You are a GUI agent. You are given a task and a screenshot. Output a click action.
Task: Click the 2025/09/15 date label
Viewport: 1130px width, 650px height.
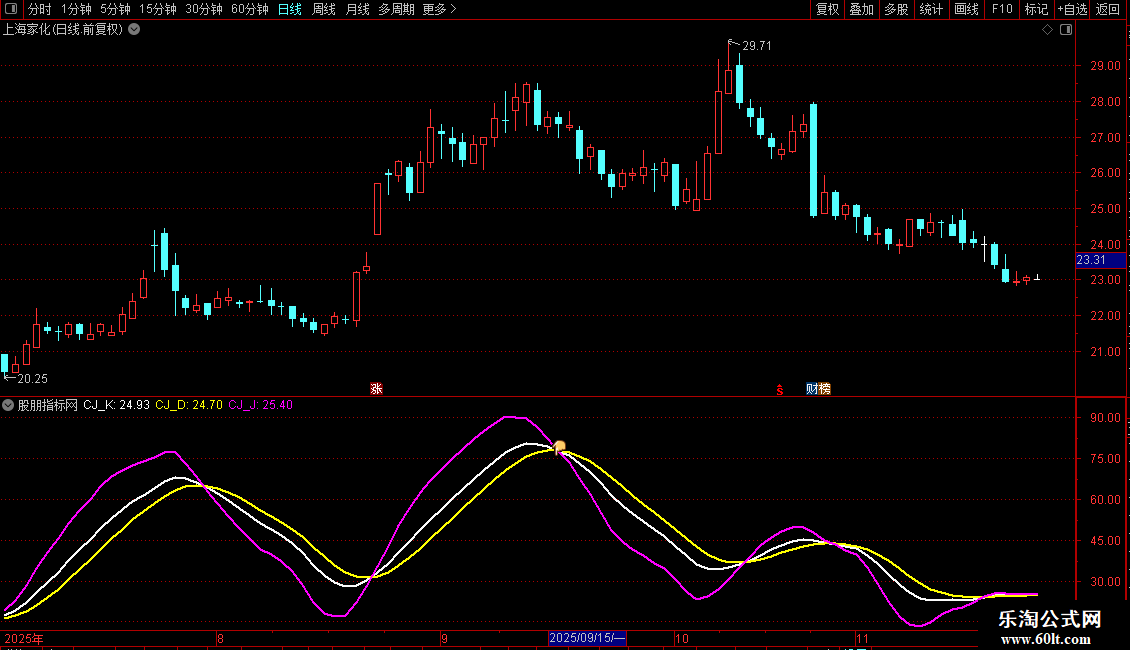coord(587,638)
